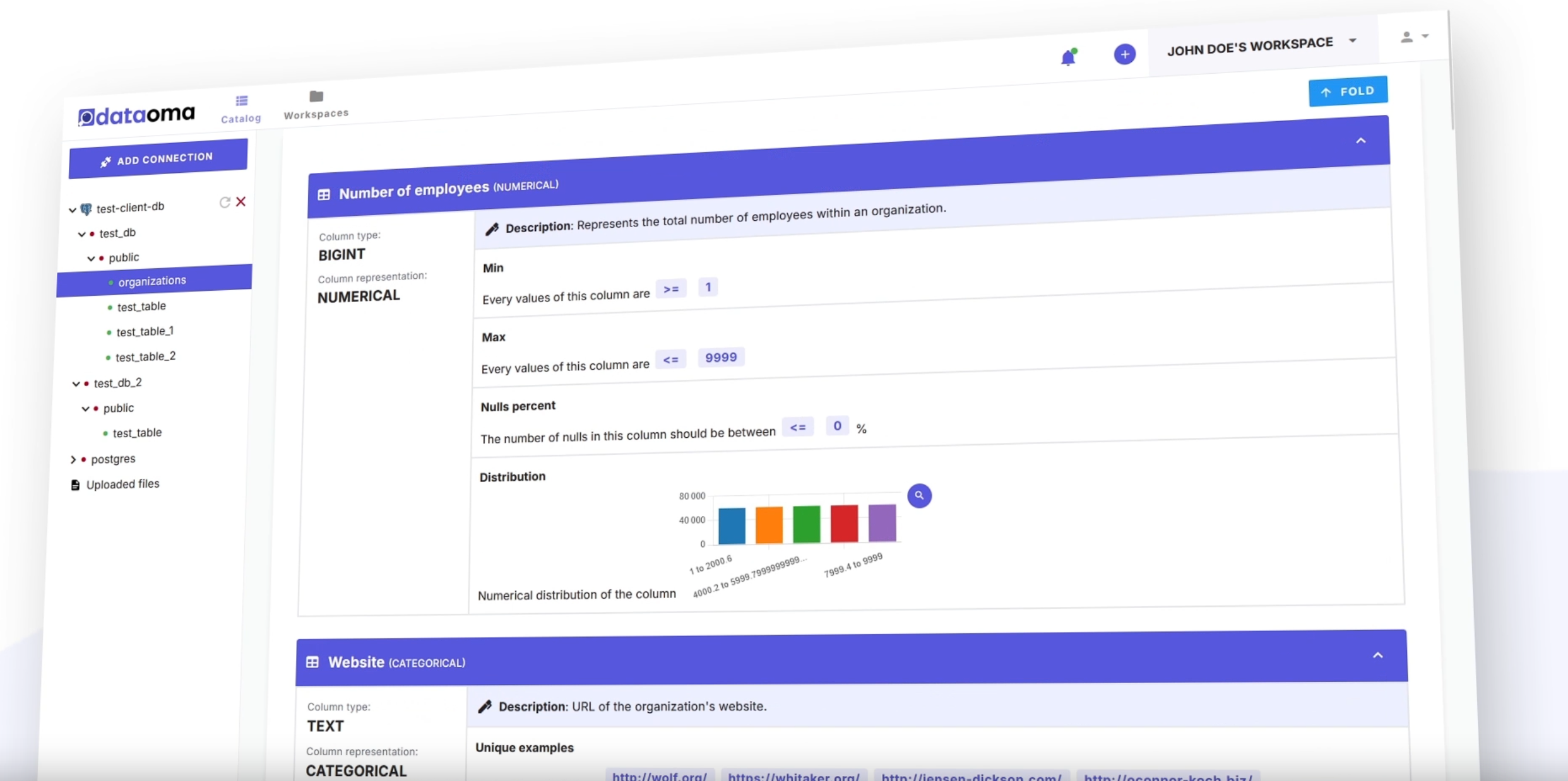Click the plus button to add new item
The image size is (1568, 781).
tap(1125, 54)
